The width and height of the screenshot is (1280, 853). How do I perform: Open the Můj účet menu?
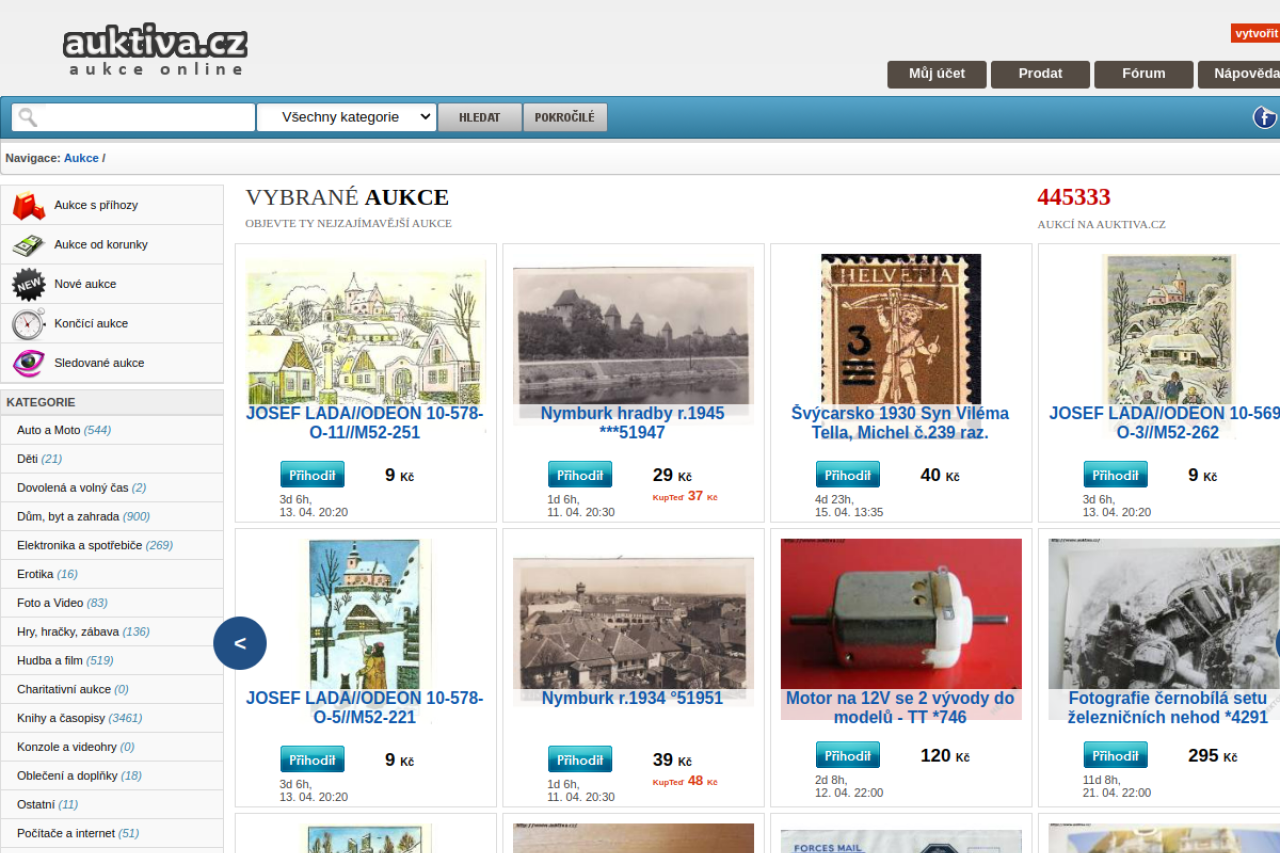(936, 74)
